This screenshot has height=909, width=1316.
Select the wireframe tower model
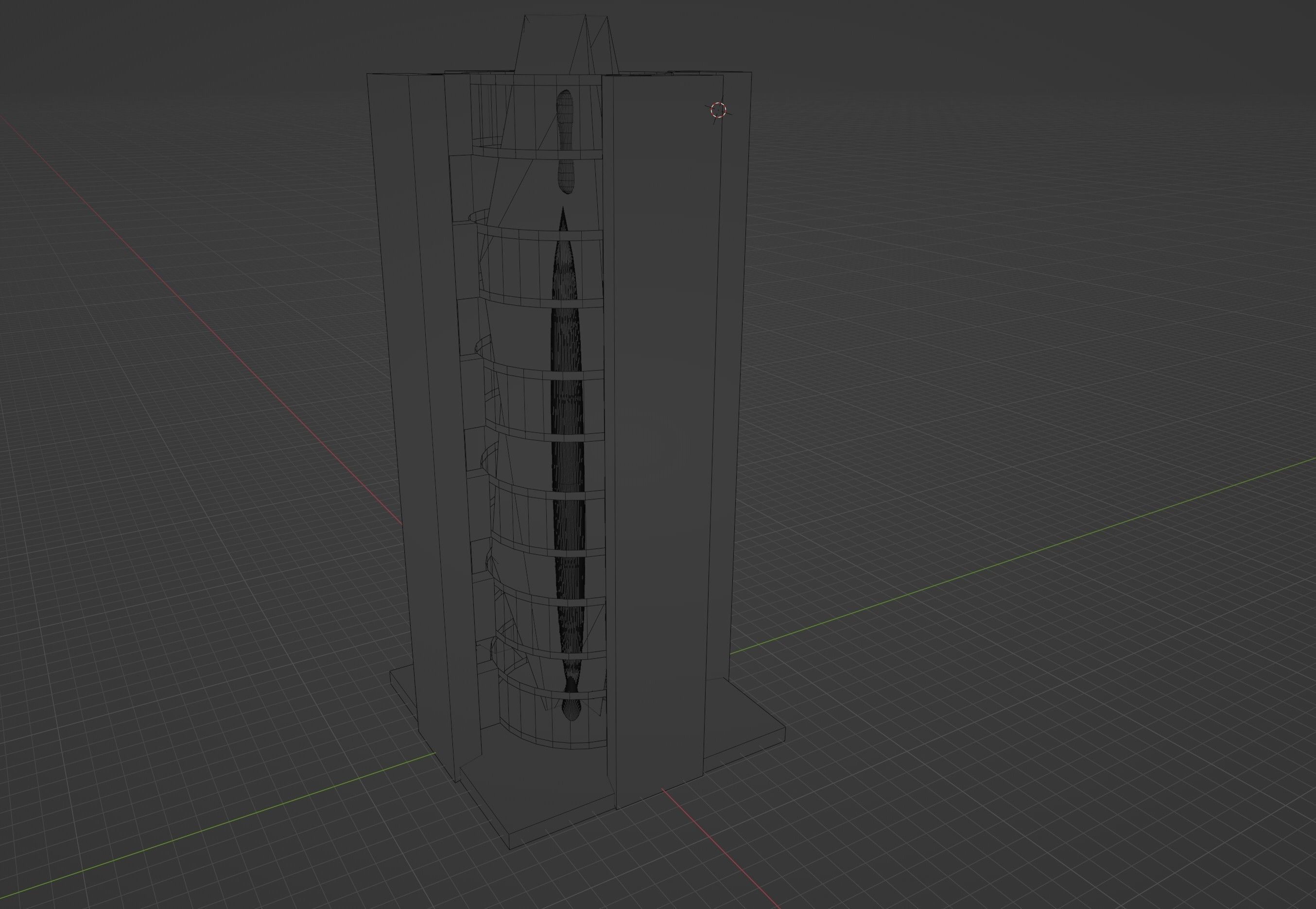pyautogui.click(x=541, y=399)
